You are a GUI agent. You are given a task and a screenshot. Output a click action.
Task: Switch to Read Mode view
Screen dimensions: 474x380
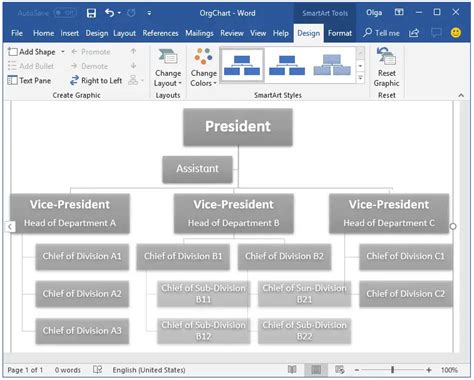point(292,370)
